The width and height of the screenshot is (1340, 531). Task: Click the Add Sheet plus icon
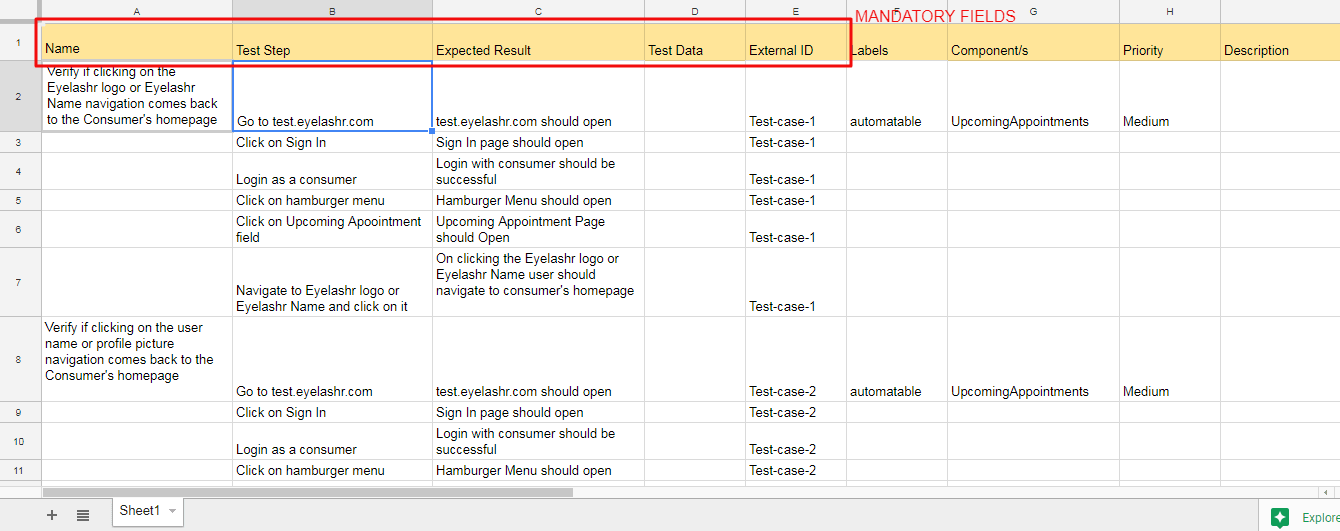coord(52,515)
